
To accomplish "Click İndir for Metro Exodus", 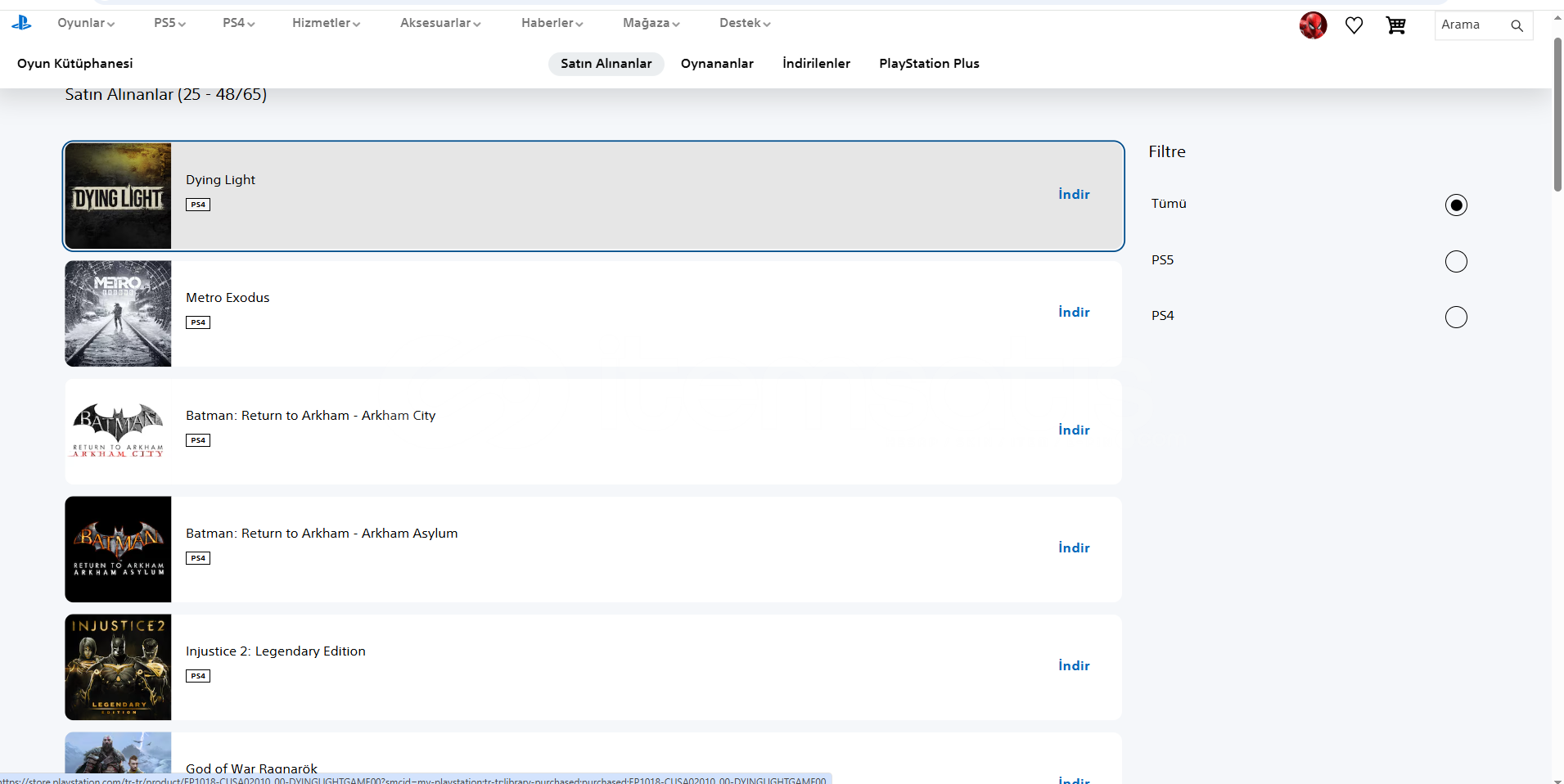I will click(1074, 313).
